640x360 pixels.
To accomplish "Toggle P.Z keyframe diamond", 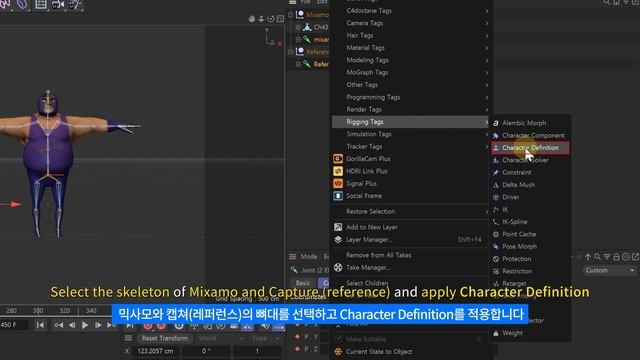I will click(x=297, y=349).
